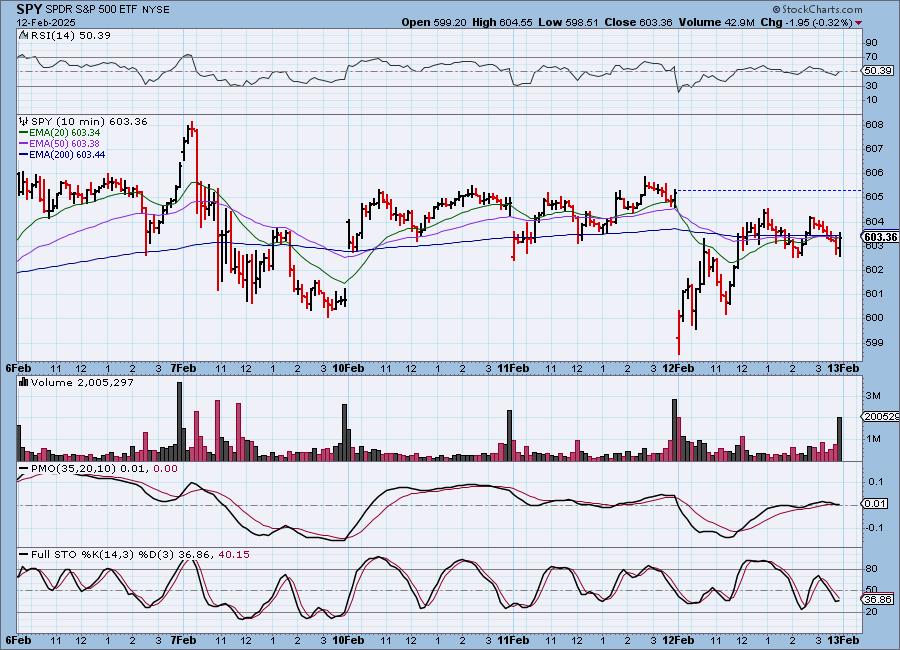Screen dimensions: 900x650
Task: Click the volume bars icon beside the Volume label
Action: click(x=24, y=382)
